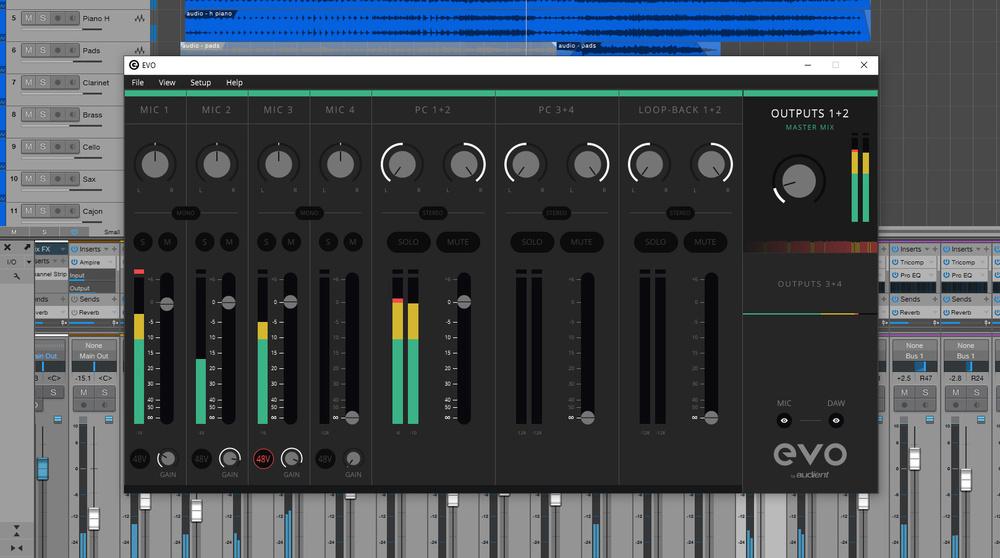The height and width of the screenshot is (558, 1000).
Task: Detach the Studio One console with arrow icon
Action: click(27, 247)
